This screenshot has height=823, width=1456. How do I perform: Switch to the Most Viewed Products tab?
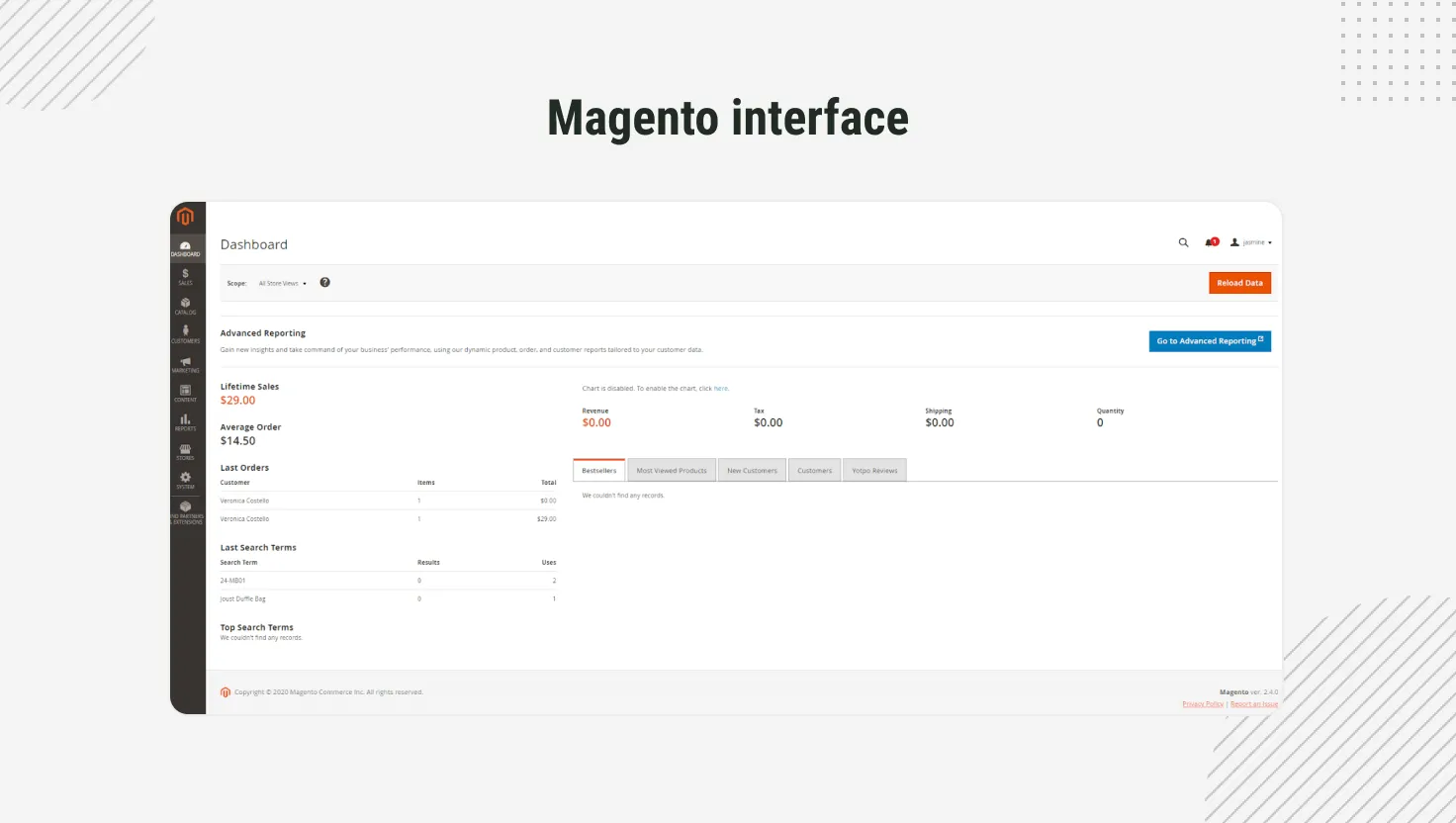pyautogui.click(x=671, y=469)
